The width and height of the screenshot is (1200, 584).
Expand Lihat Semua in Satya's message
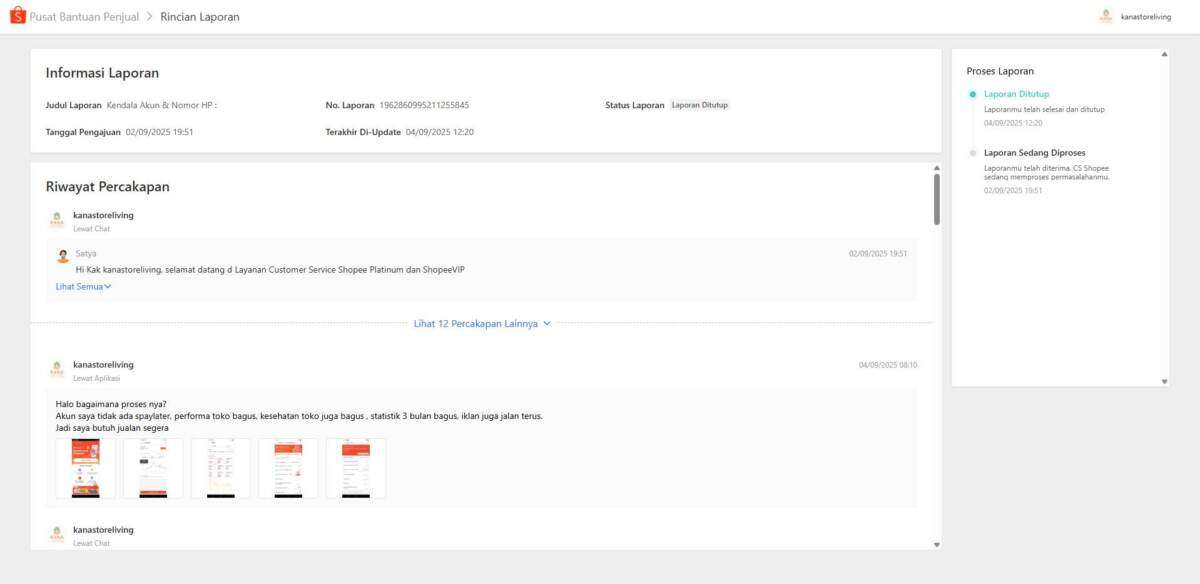point(83,286)
